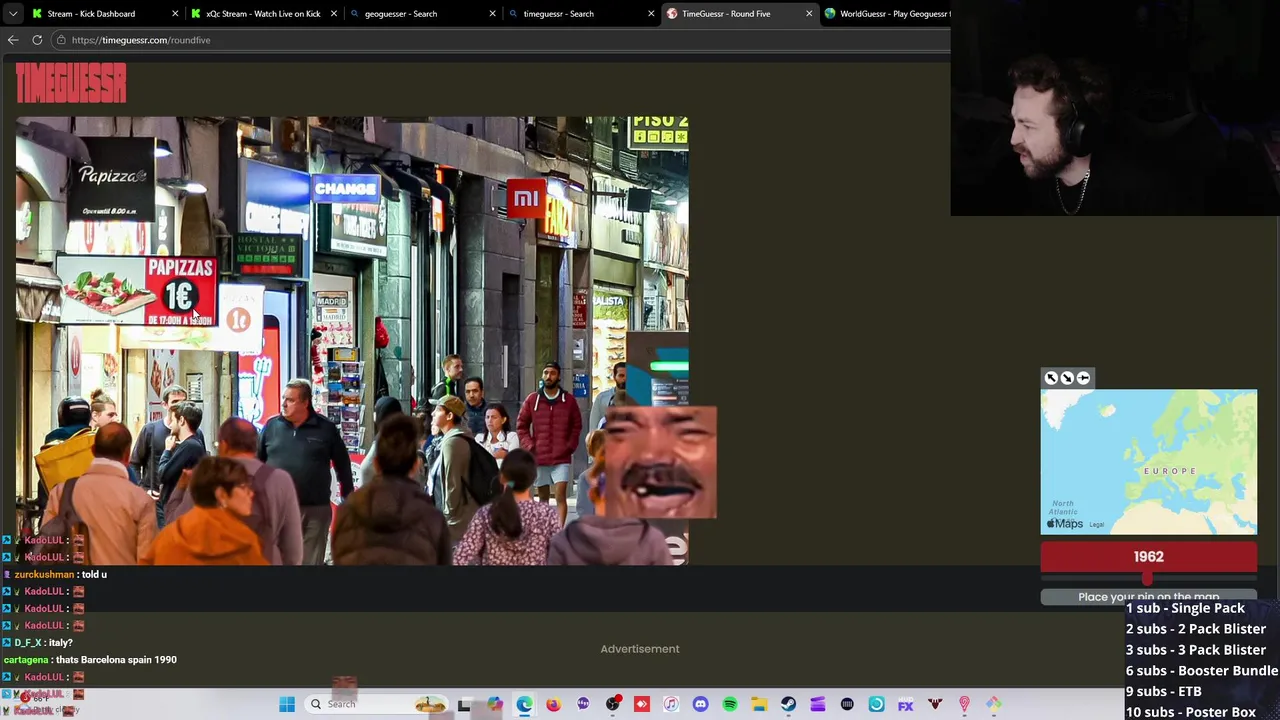Open File Explorer from taskbar
The width and height of the screenshot is (1280, 720).
click(x=759, y=704)
